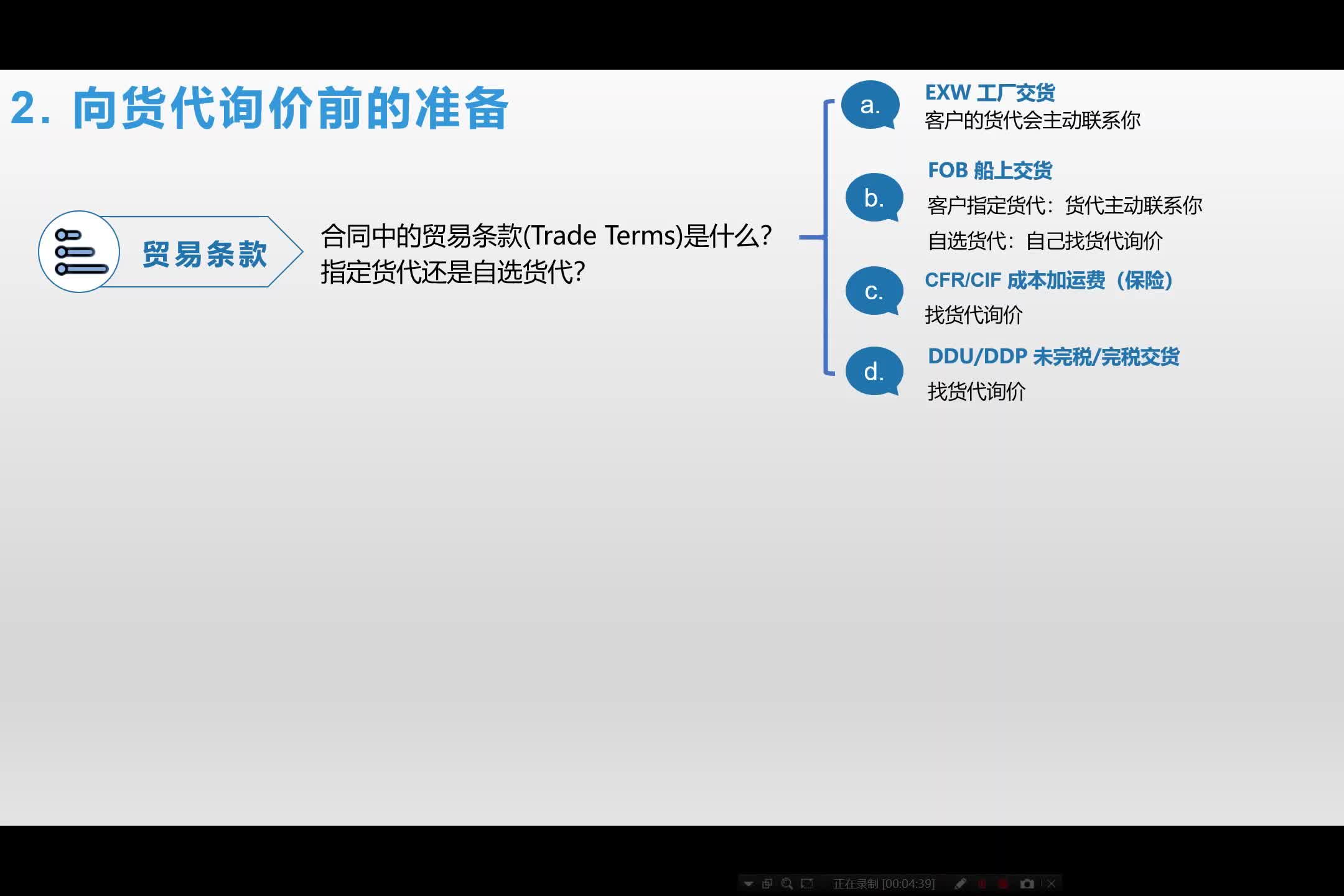Click the slide title 2. 向货代询价前的准备
This screenshot has width=1344, height=896.
tap(259, 108)
